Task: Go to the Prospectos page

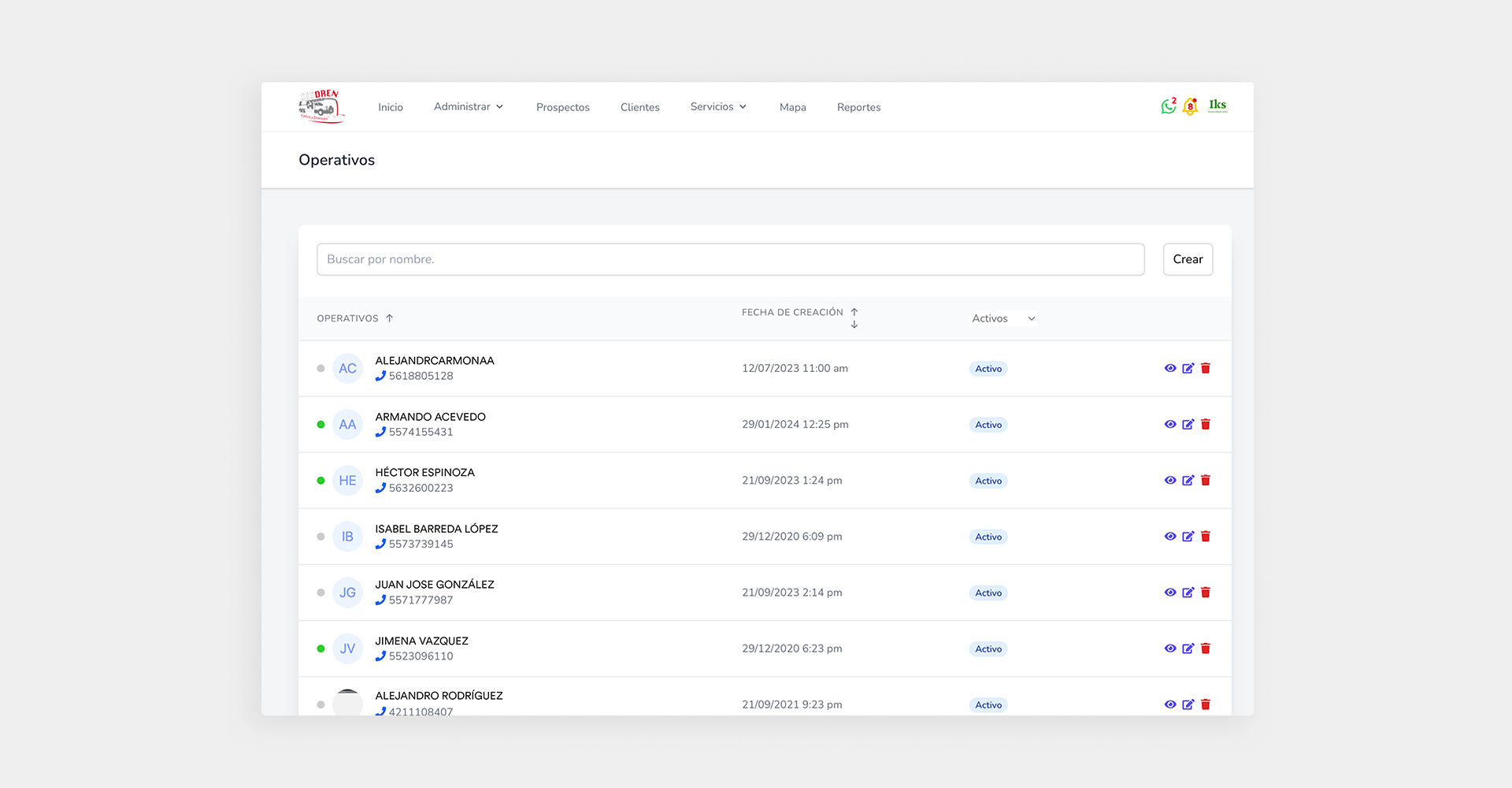Action: tap(562, 107)
